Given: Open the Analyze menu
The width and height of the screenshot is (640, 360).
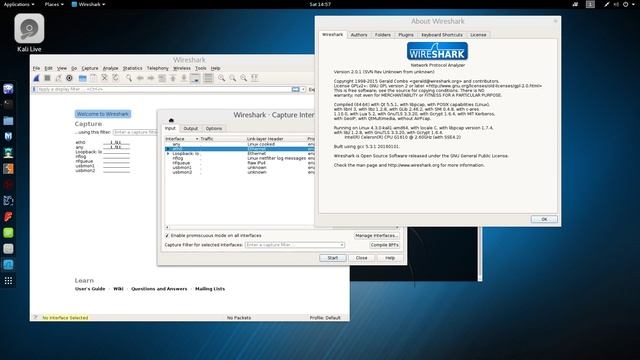Looking at the screenshot, I should (110, 68).
